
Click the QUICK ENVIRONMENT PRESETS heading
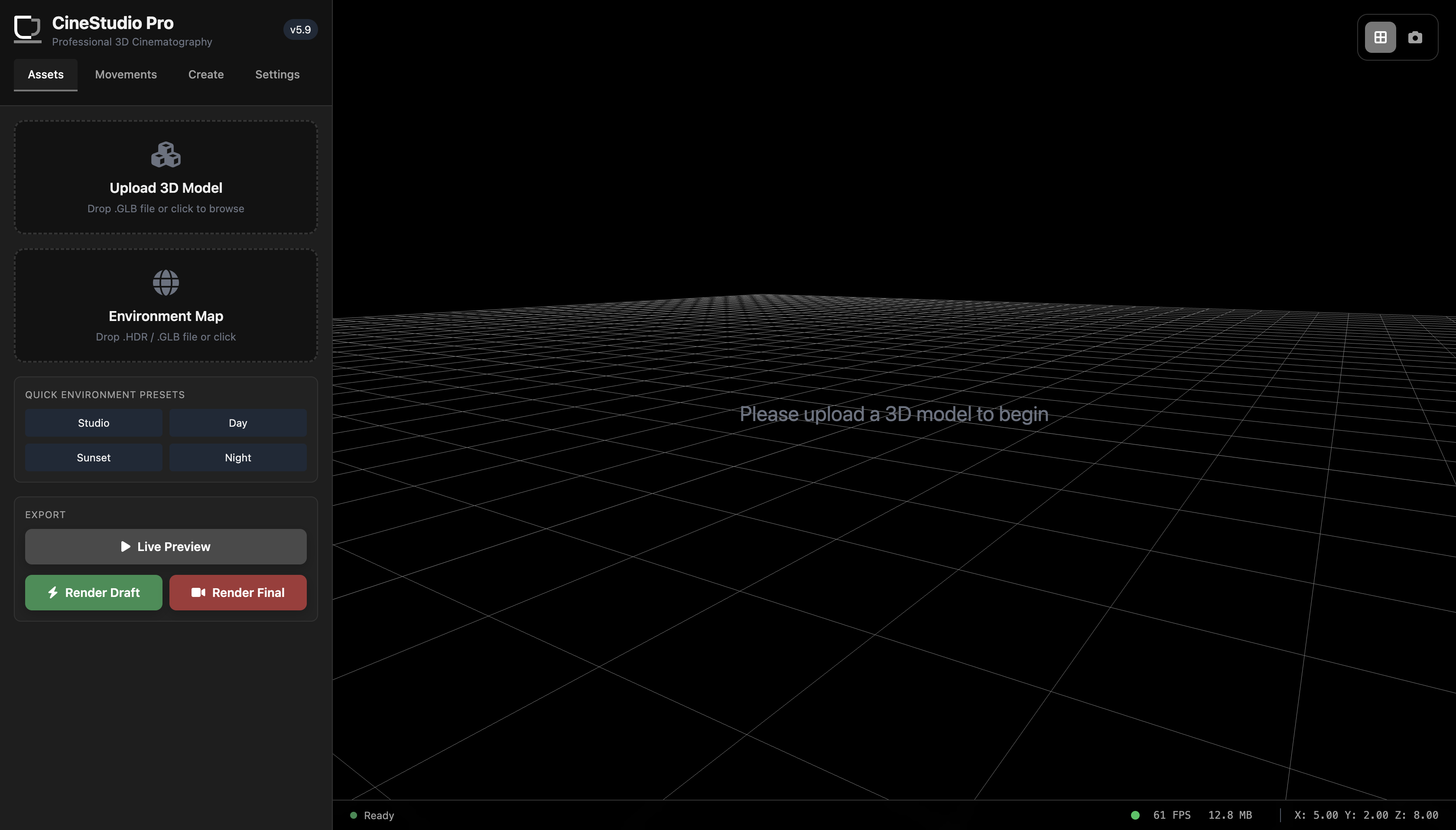pyautogui.click(x=105, y=395)
